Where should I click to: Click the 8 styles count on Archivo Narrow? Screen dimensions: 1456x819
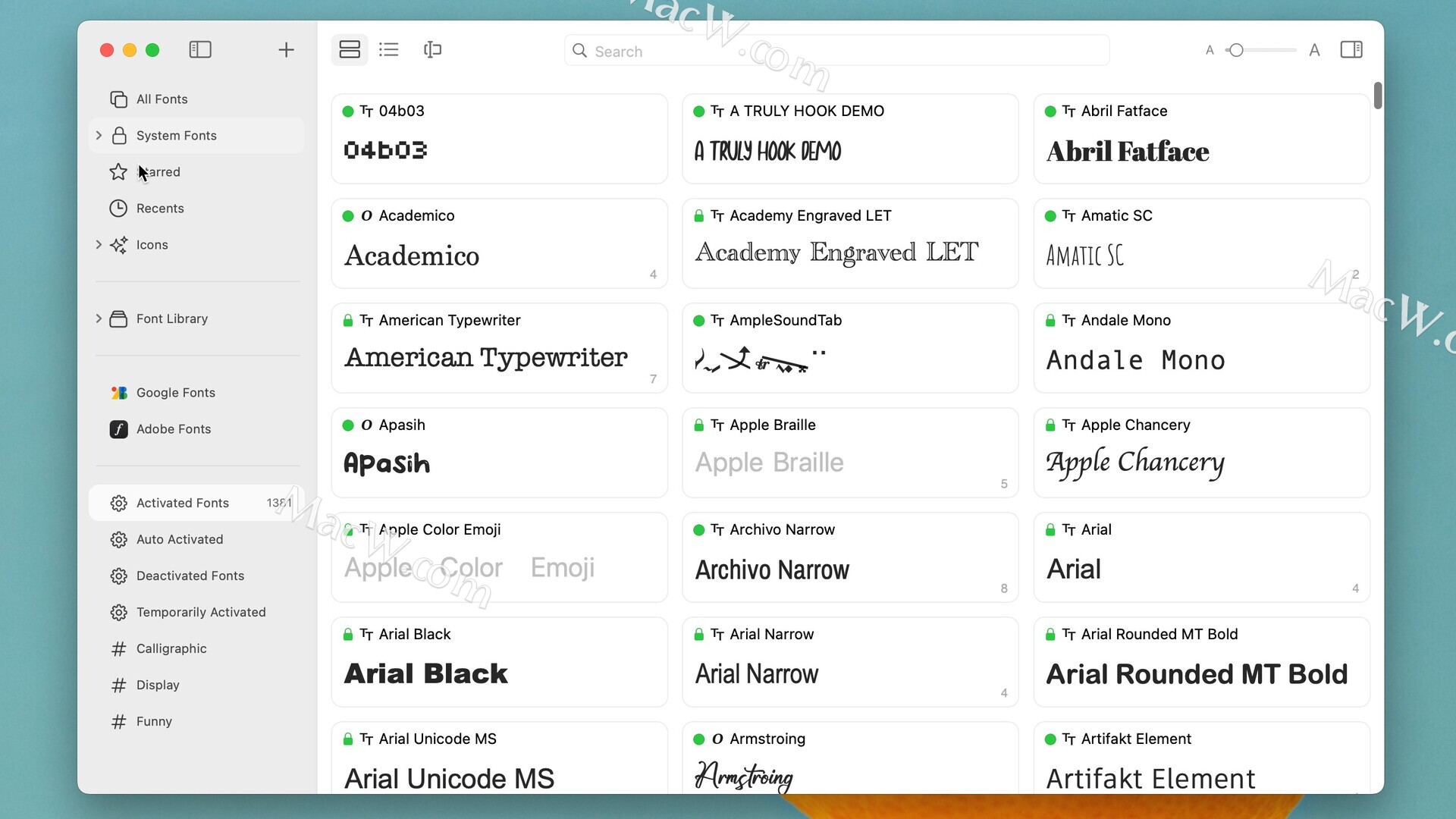1004,588
